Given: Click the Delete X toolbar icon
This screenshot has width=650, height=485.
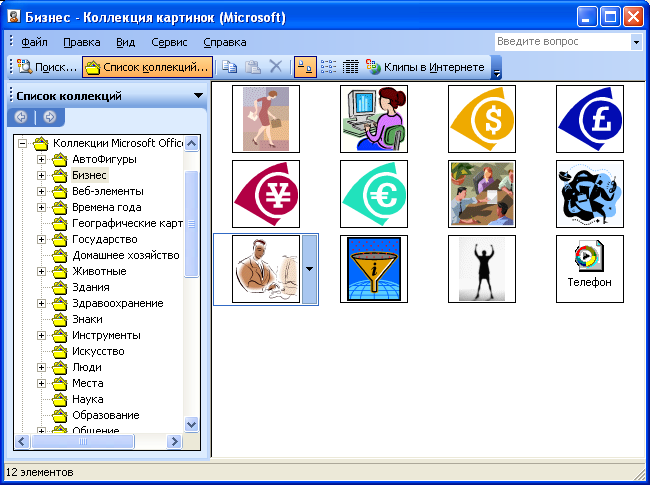Looking at the screenshot, I should (x=276, y=67).
